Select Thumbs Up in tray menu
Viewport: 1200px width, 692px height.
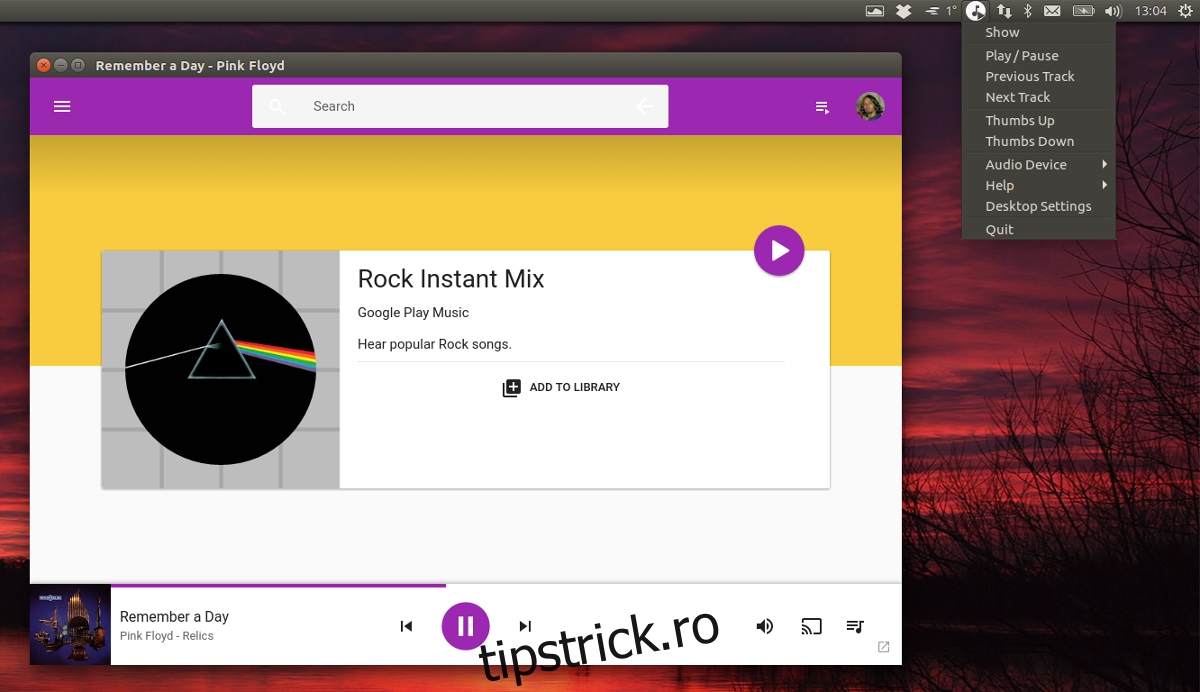(x=1020, y=120)
